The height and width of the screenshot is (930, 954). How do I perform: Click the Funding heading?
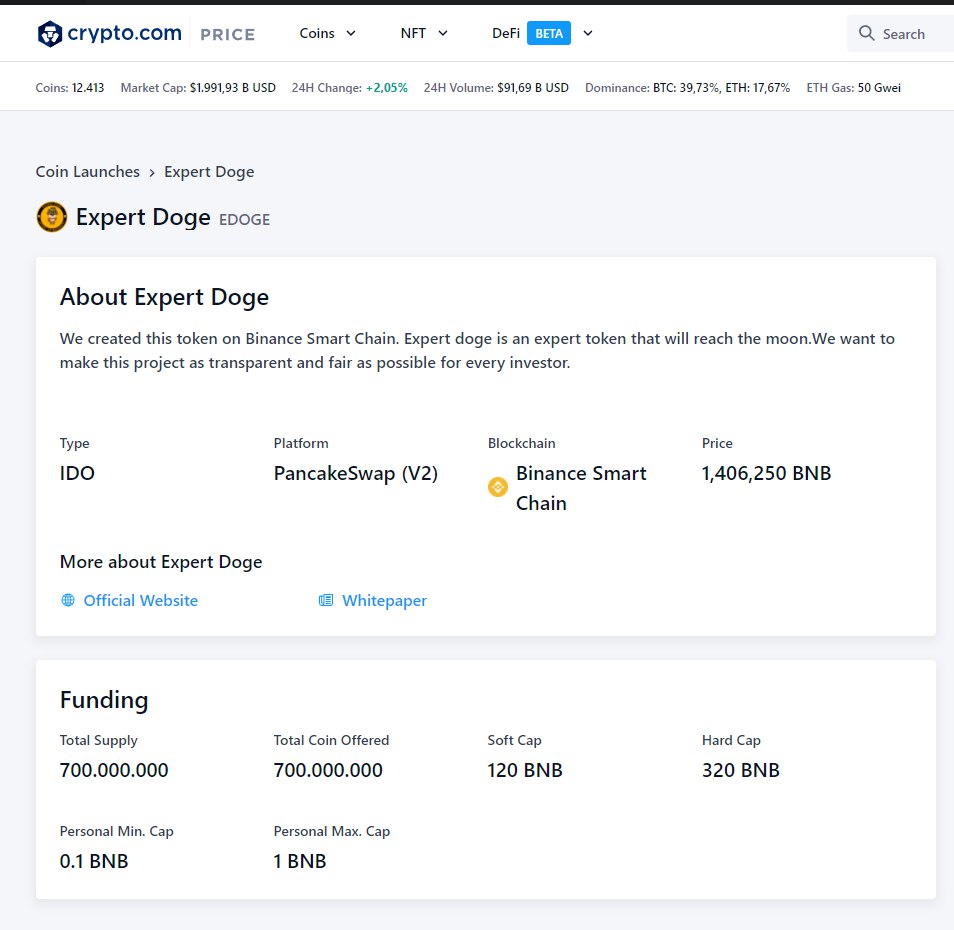104,700
